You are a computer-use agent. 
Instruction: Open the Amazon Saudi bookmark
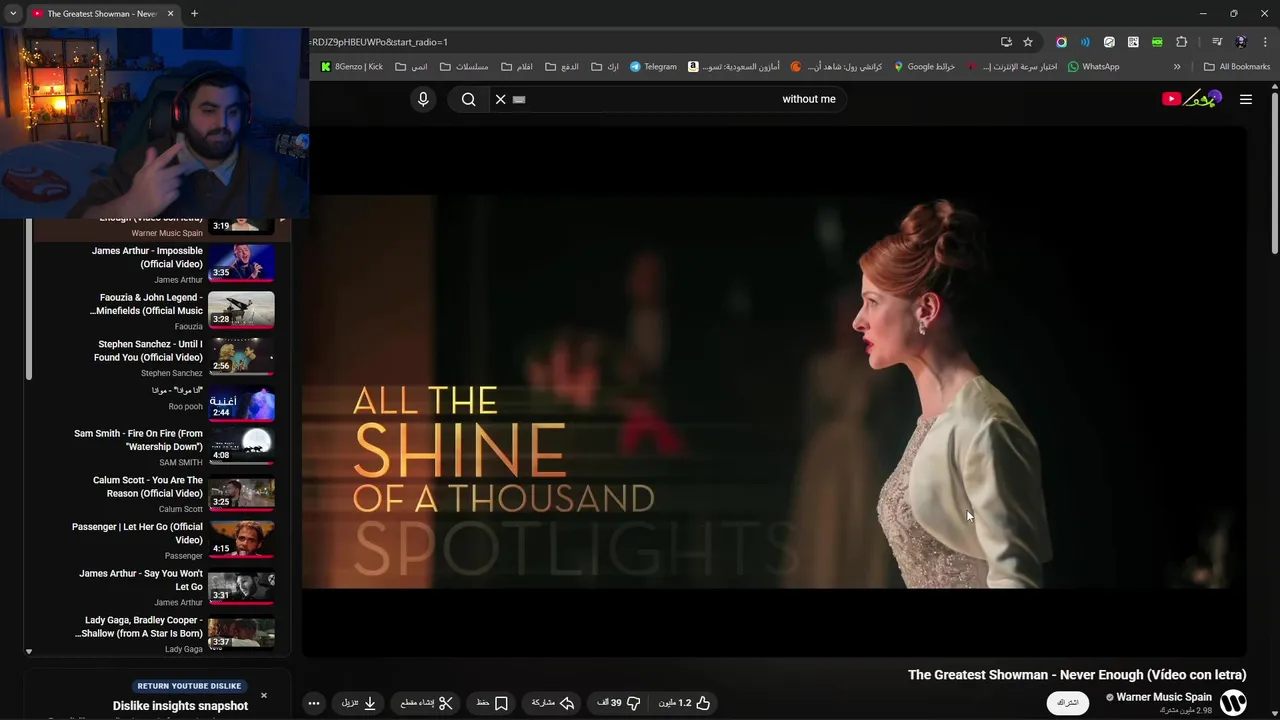click(734, 67)
